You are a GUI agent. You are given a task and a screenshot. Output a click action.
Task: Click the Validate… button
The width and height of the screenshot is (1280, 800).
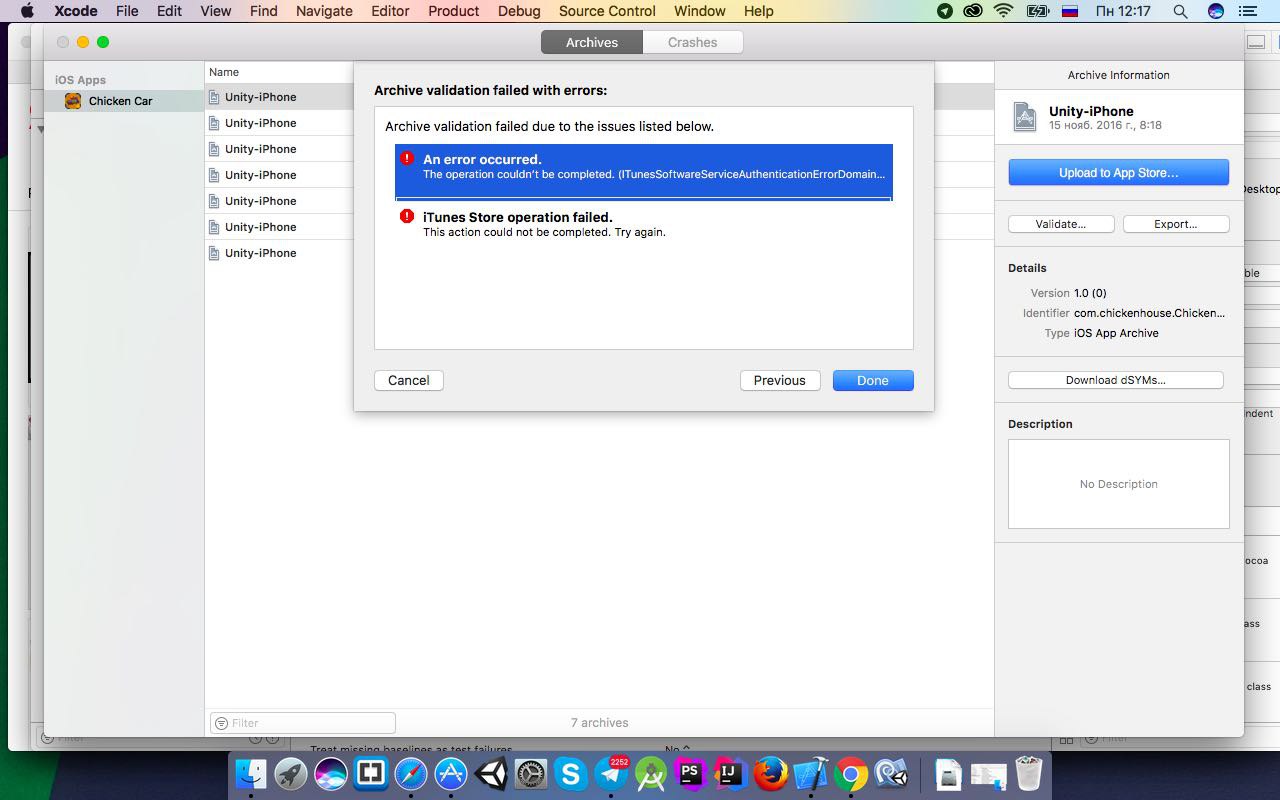(x=1061, y=224)
